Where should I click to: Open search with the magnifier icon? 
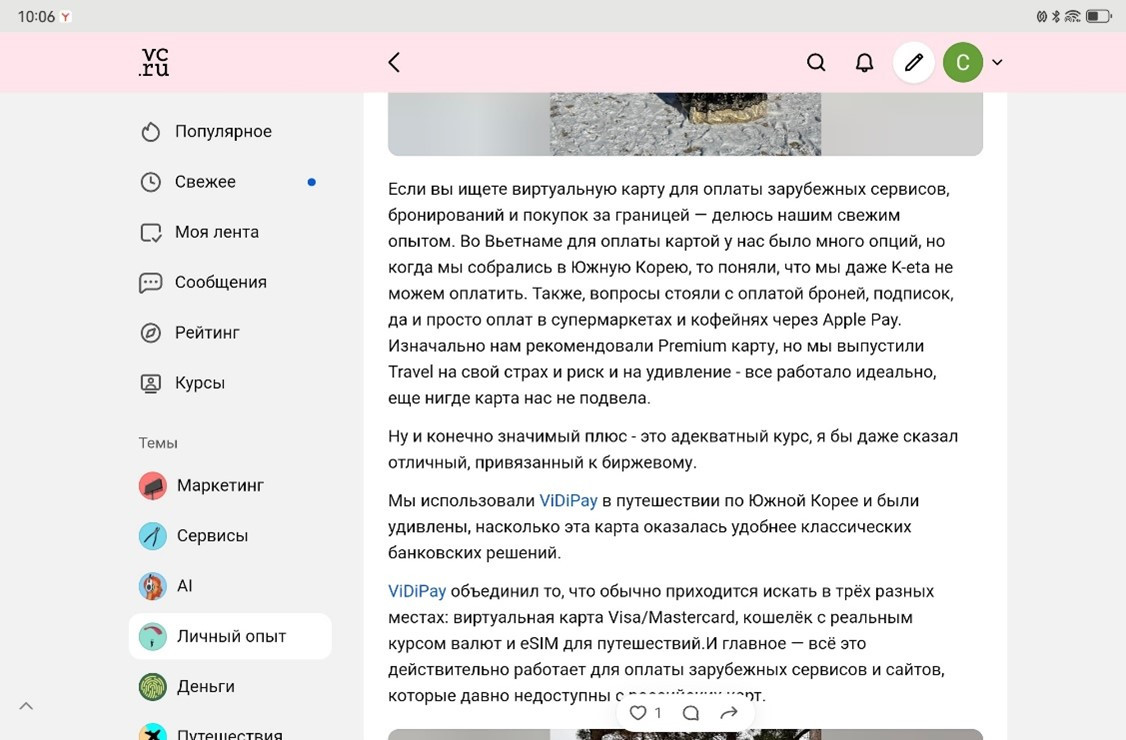816,62
